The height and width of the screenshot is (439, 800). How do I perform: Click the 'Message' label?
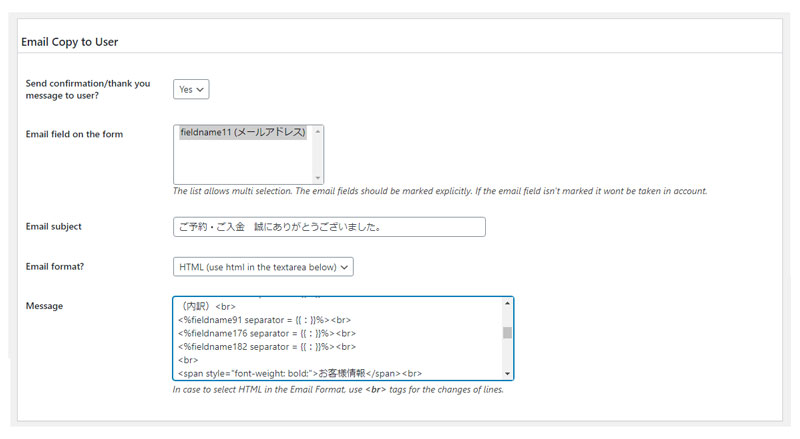44,306
